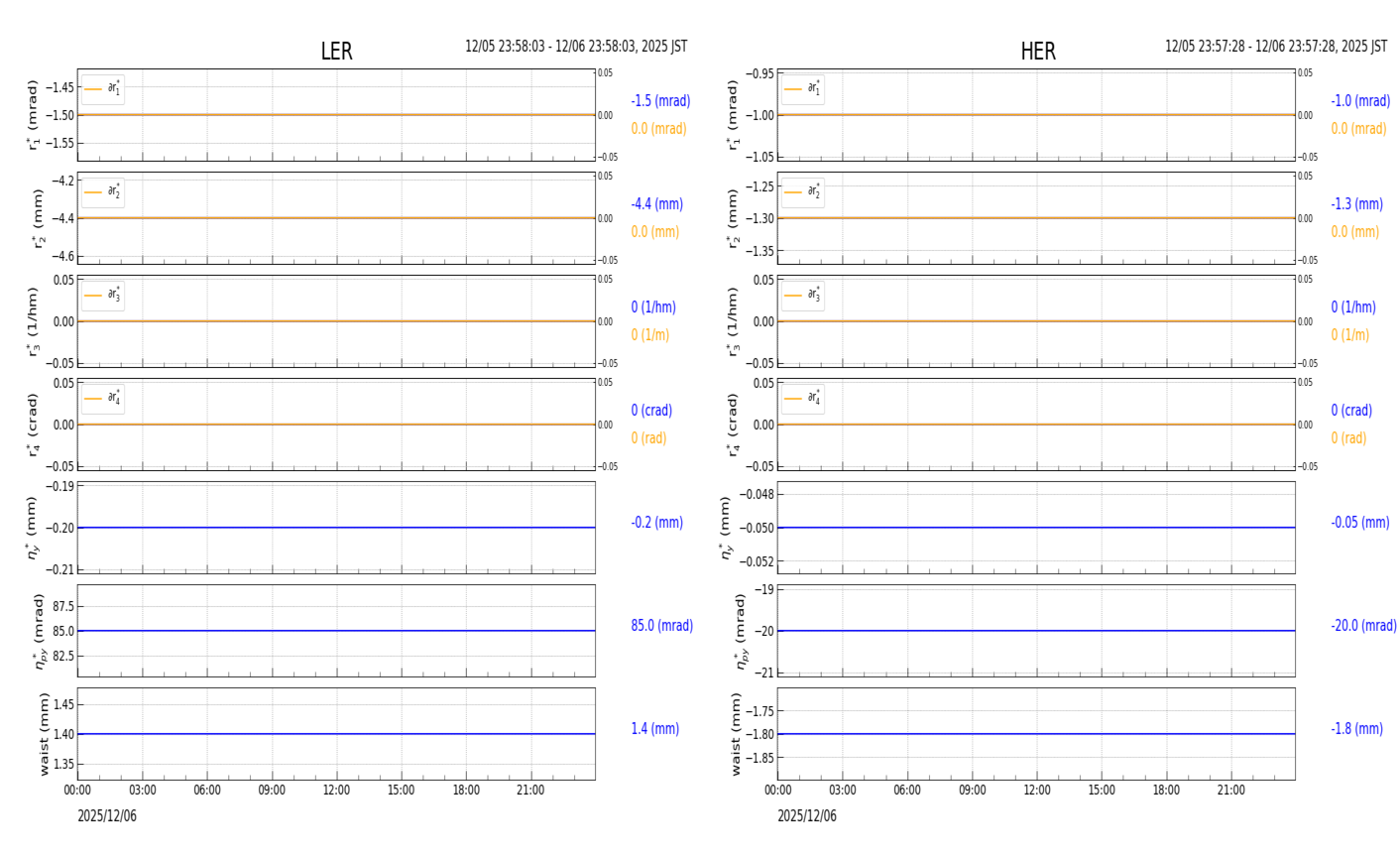
Task: Select the 1.4 (mm) waist value
Action: pyautogui.click(x=655, y=729)
